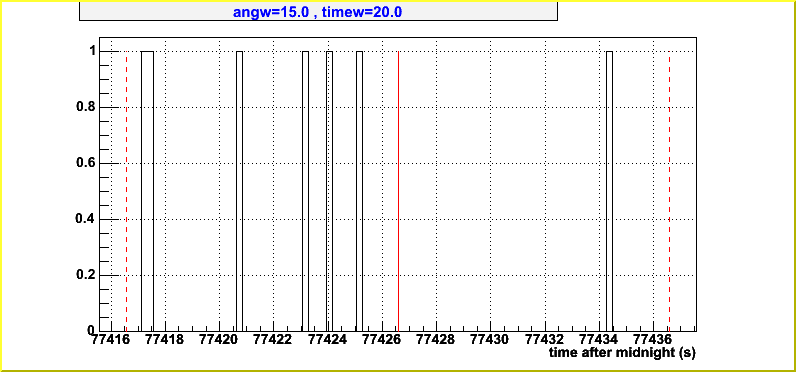Select the histogram bar at 77424

pyautogui.click(x=329, y=191)
